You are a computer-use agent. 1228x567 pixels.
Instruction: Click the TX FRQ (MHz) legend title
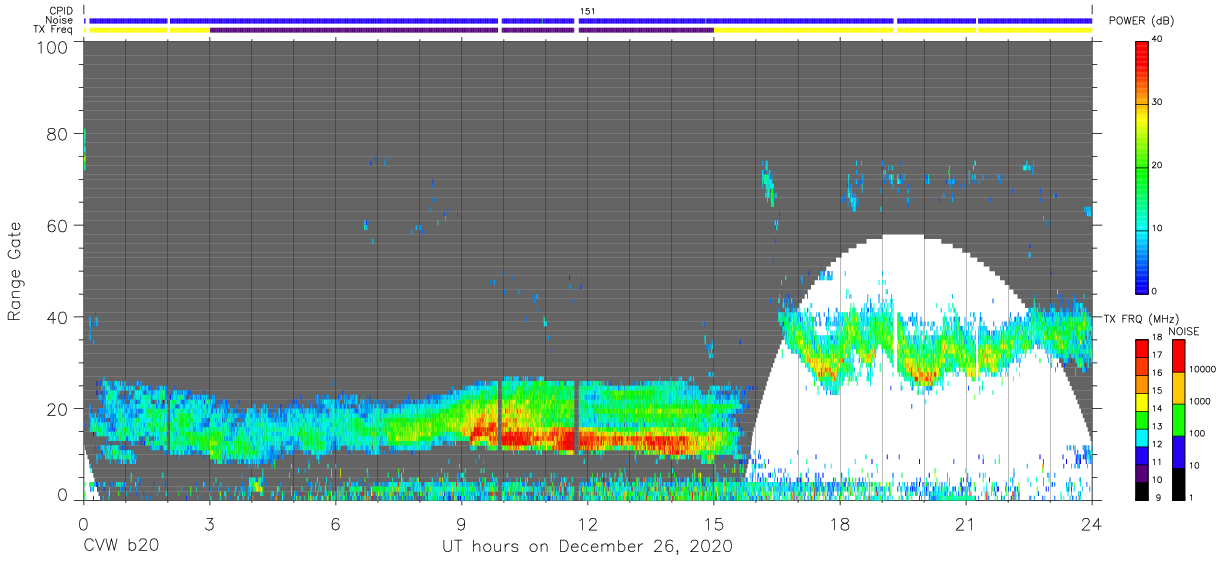[x=1140, y=318]
